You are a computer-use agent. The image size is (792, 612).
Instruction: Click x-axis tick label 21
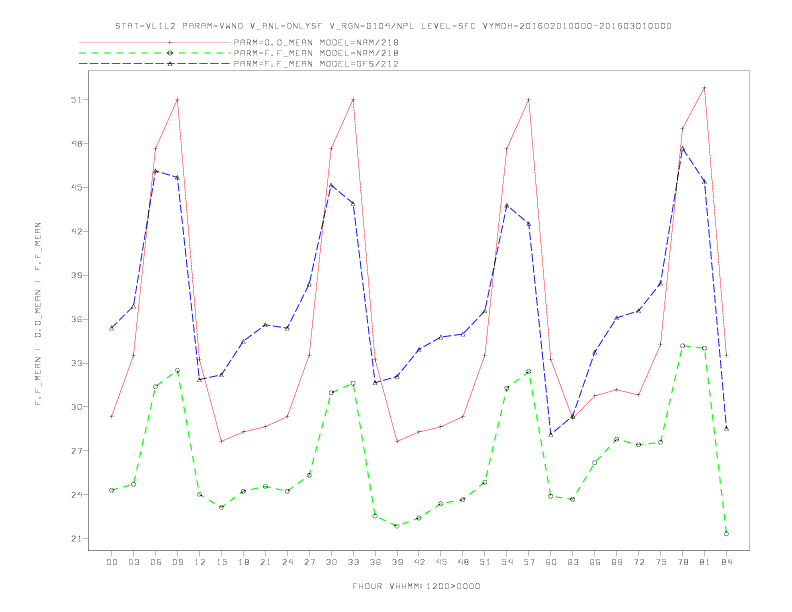(265, 562)
